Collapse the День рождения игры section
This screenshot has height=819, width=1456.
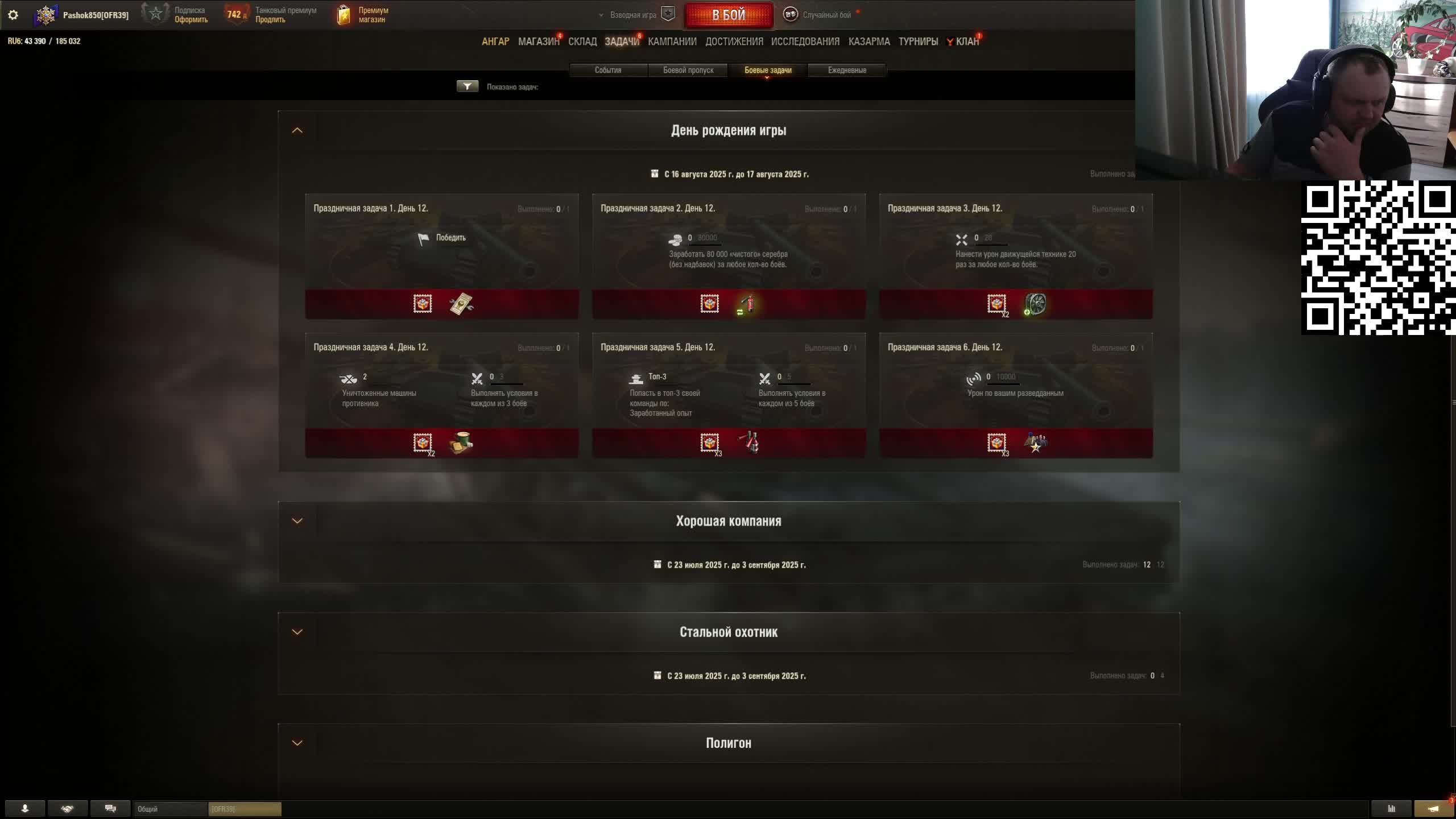point(297,130)
